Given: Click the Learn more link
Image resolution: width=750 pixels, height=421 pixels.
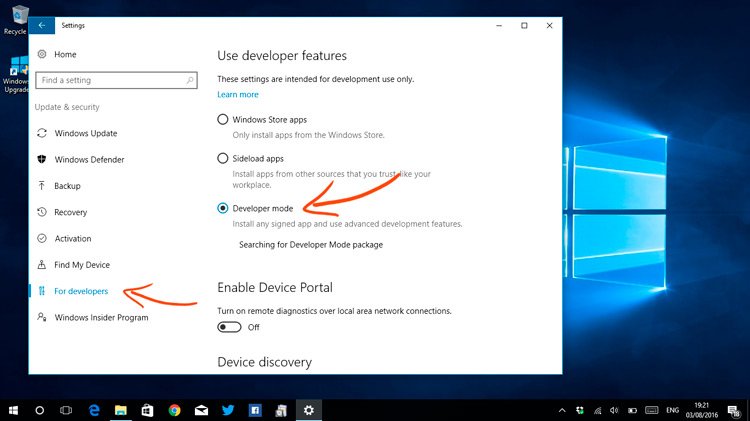Looking at the screenshot, I should click(x=237, y=95).
